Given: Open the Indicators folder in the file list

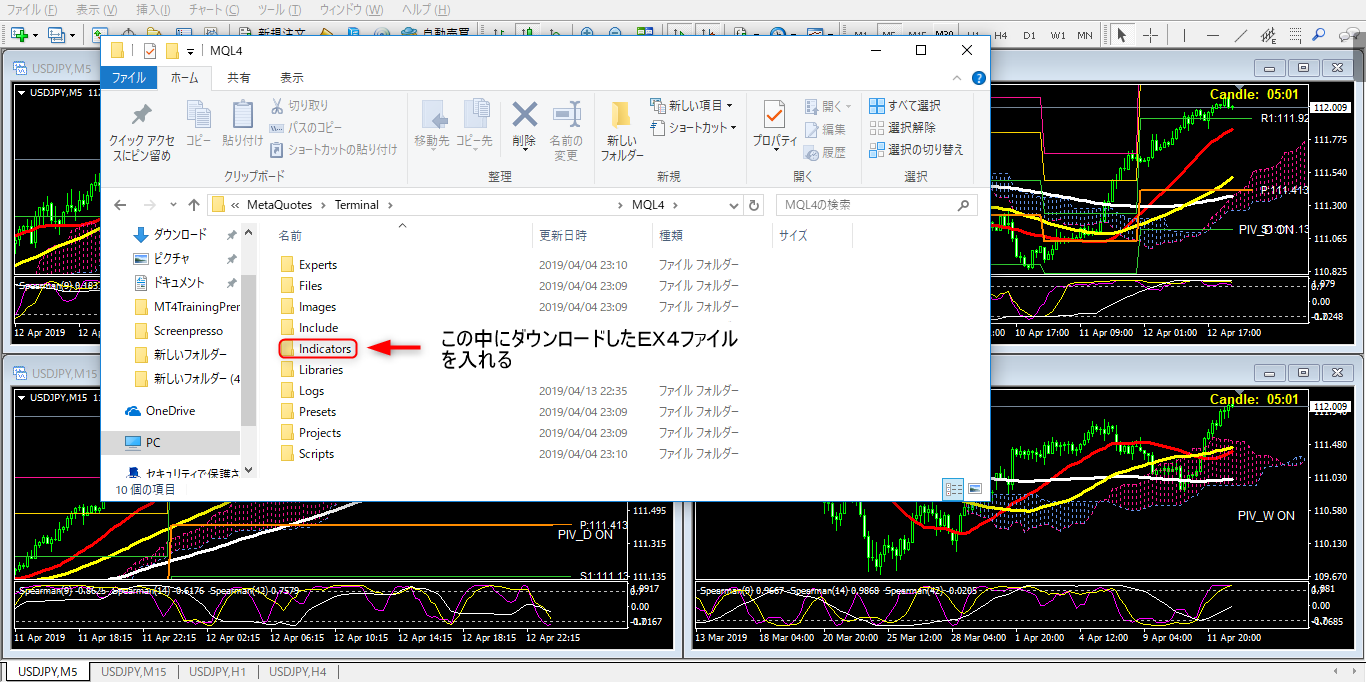Looking at the screenshot, I should pos(325,349).
